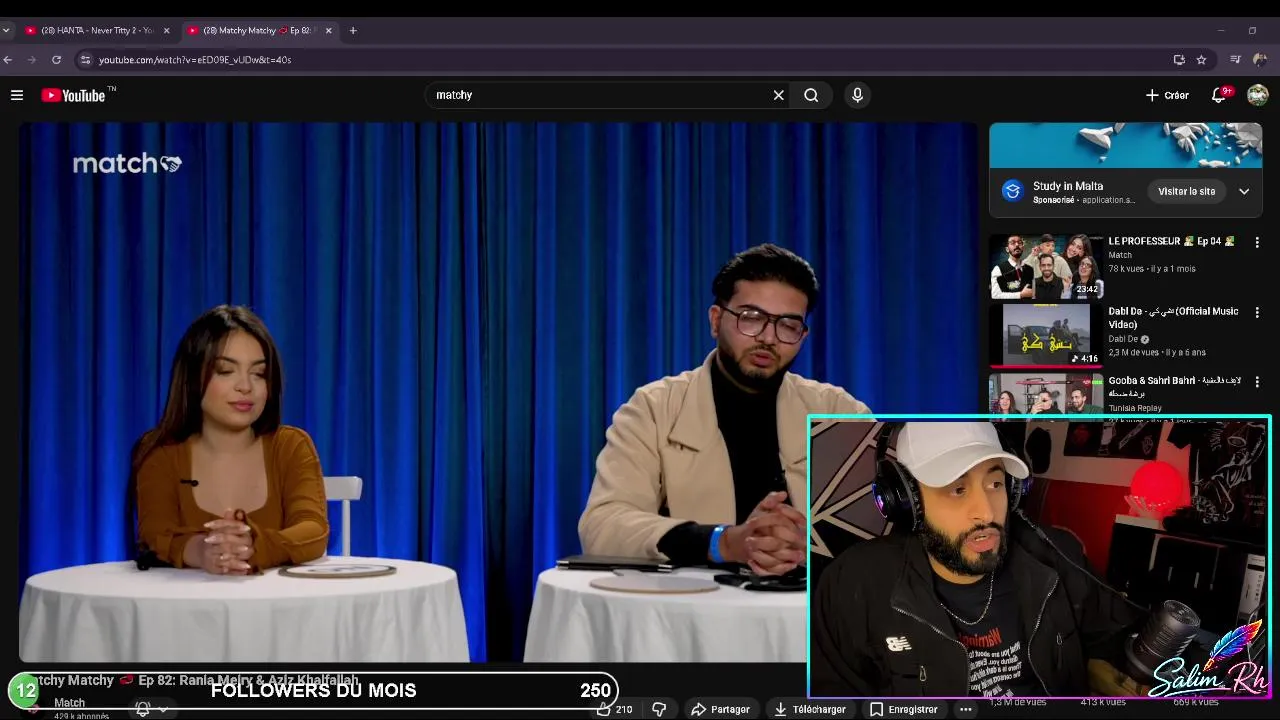Open options for LE PROFESSEUR video
Image resolution: width=1280 pixels, height=720 pixels.
(1257, 242)
